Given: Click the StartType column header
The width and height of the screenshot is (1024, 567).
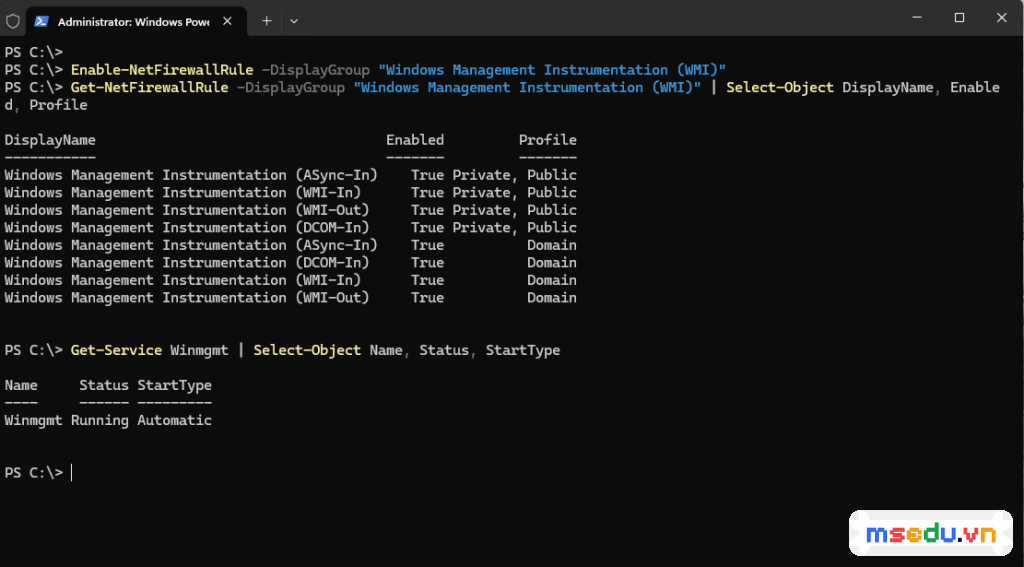Looking at the screenshot, I should point(174,385).
